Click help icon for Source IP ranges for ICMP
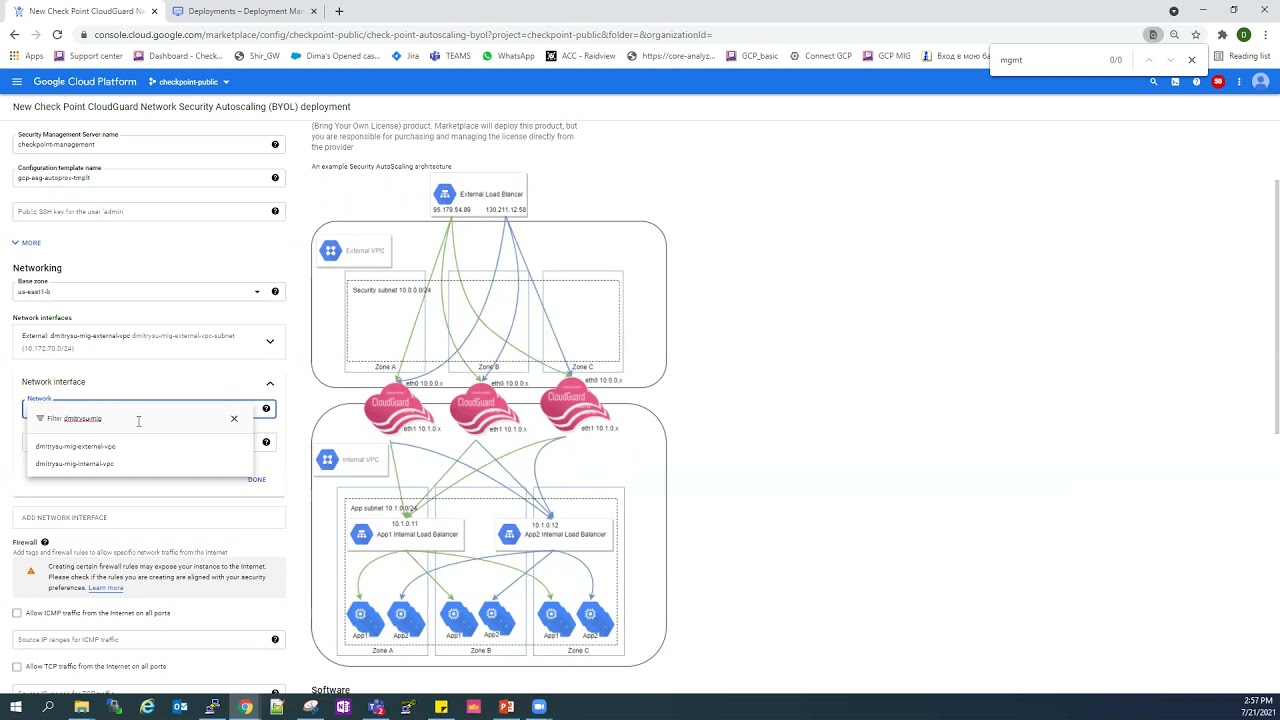This screenshot has height=720, width=1280. coord(275,639)
